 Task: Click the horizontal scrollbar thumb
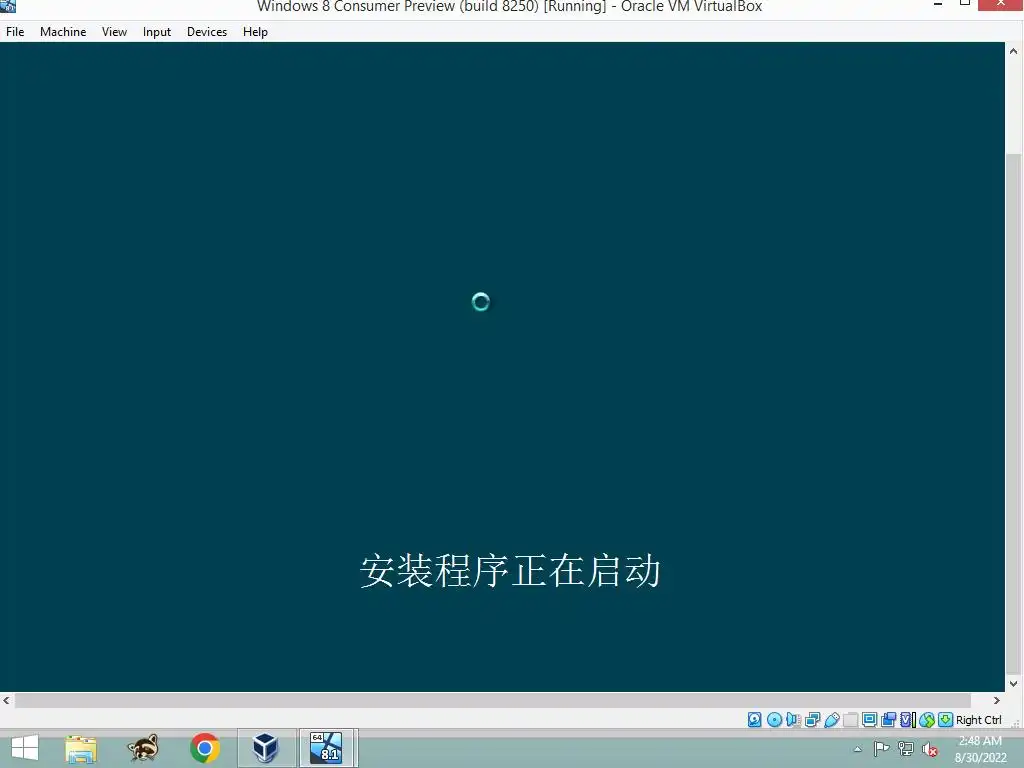point(493,700)
